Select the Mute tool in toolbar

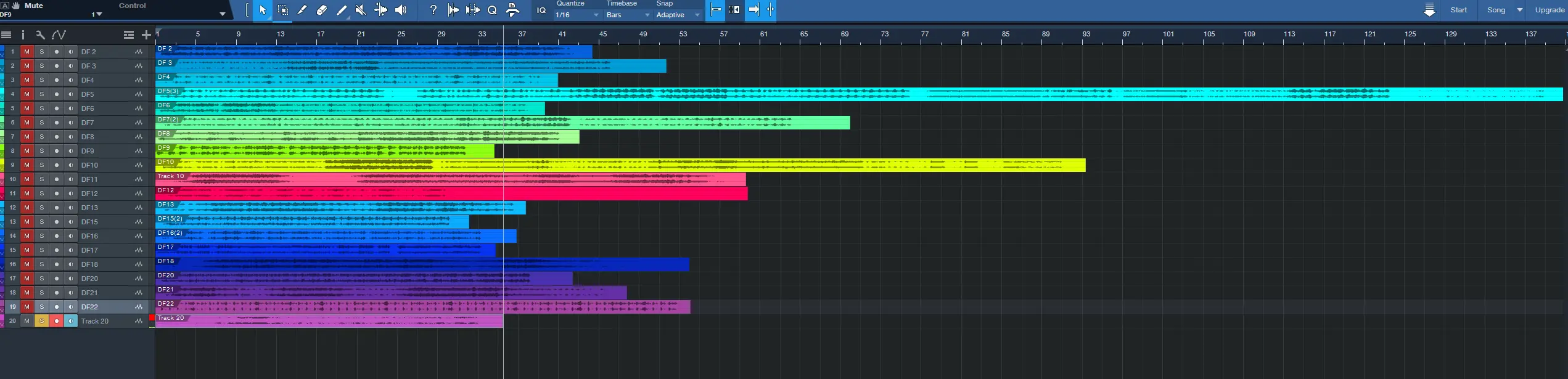tap(361, 10)
